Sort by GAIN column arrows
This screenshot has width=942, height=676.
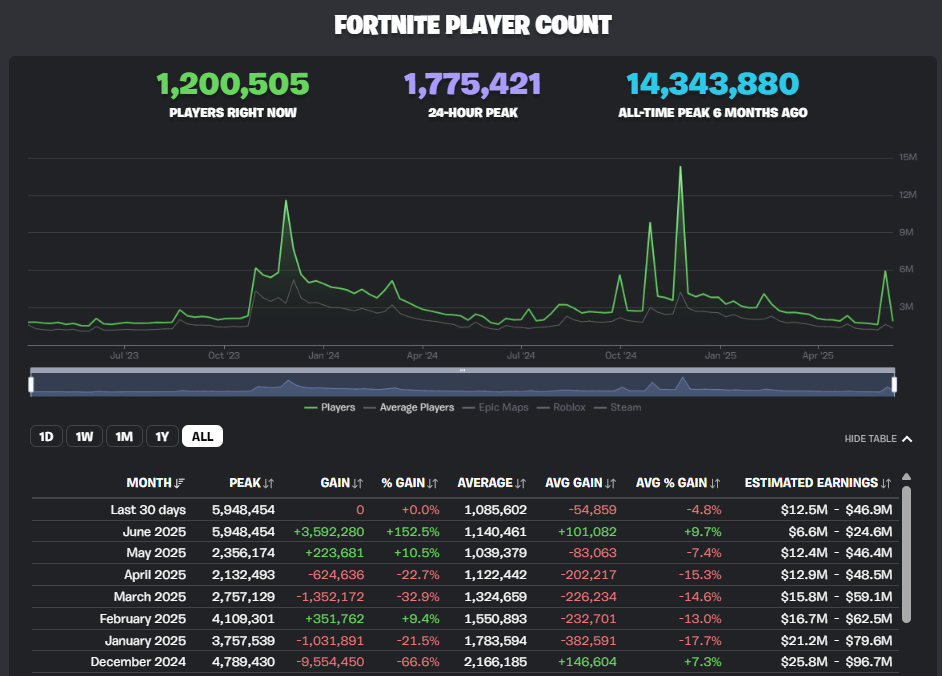click(x=357, y=483)
